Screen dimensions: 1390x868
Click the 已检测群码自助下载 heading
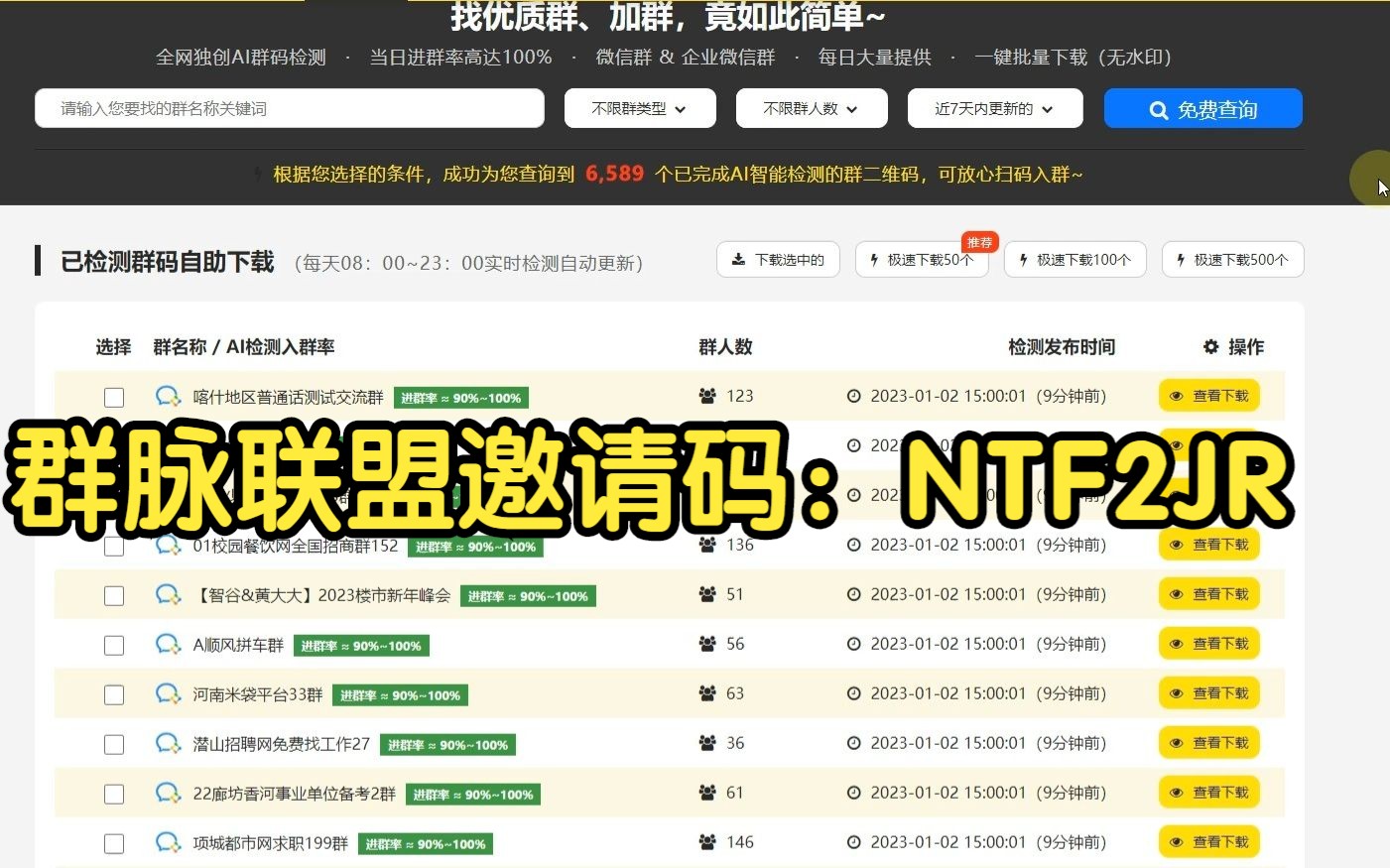[167, 262]
